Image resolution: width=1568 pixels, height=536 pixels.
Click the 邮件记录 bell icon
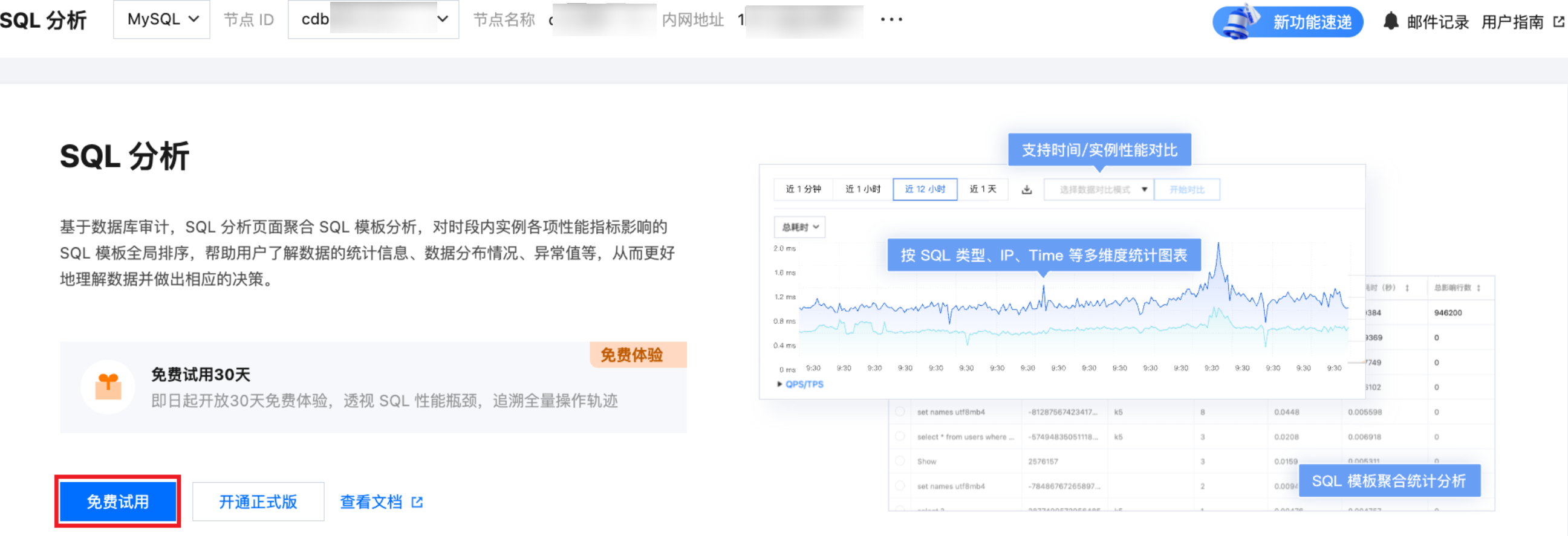(x=1390, y=21)
